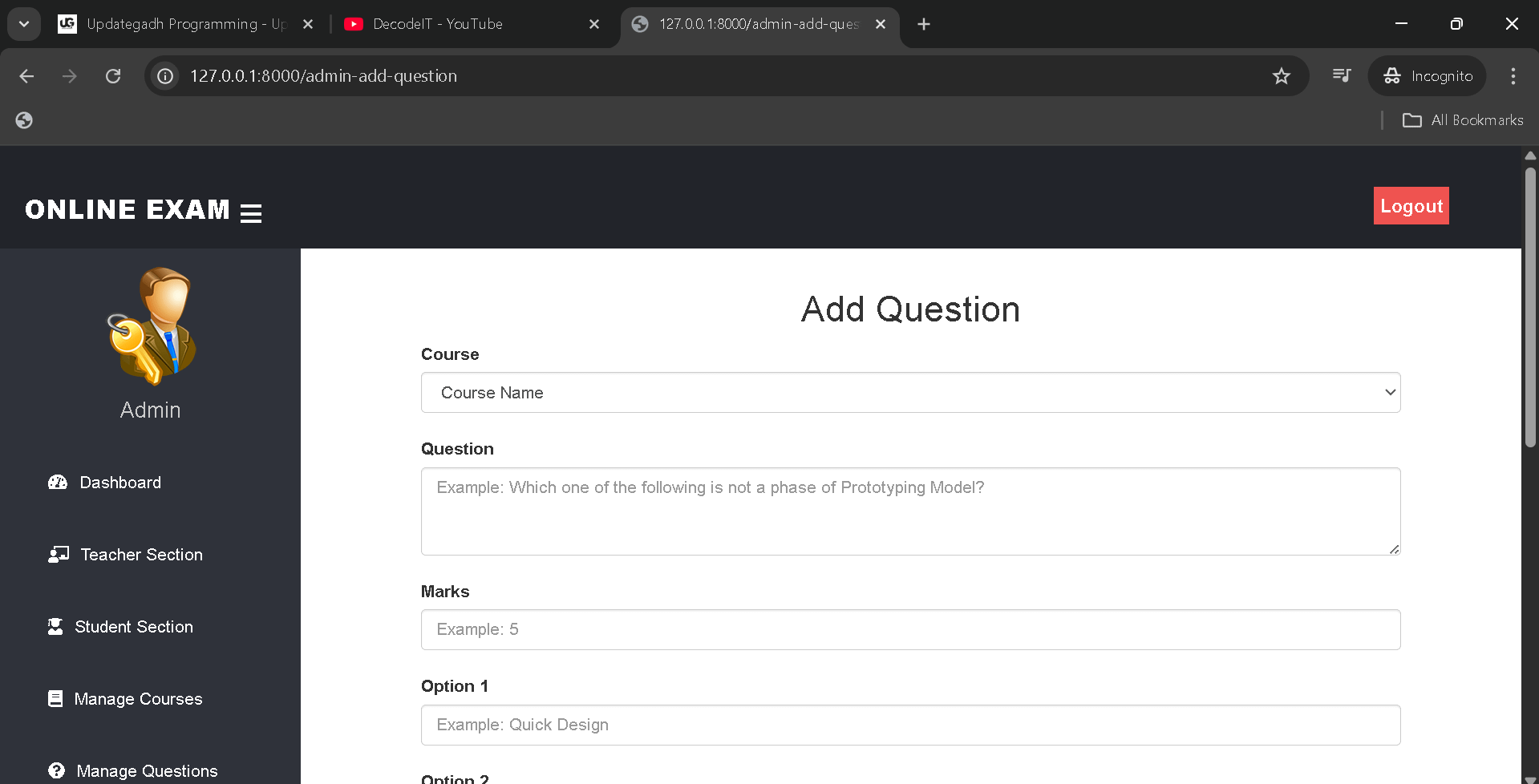Open Student Section from the sidebar icon

(x=55, y=626)
